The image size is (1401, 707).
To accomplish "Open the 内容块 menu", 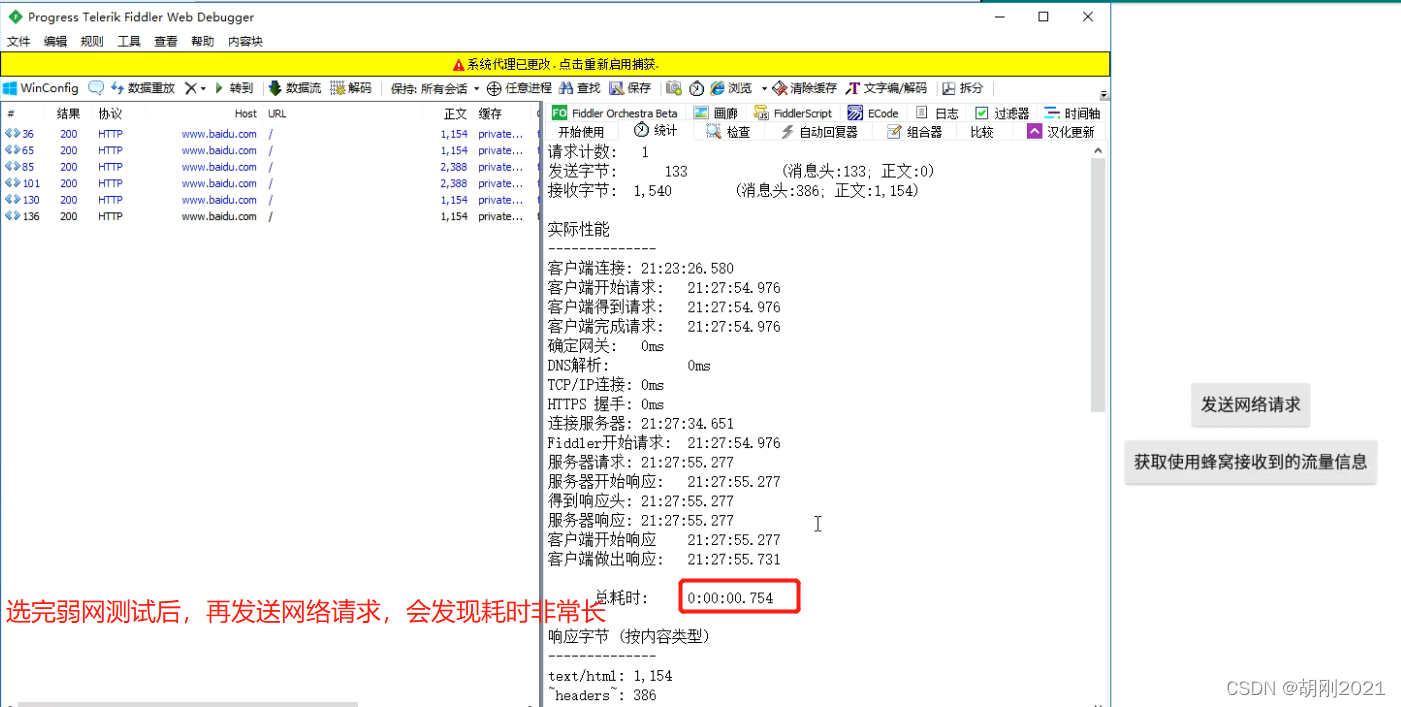I will point(246,41).
